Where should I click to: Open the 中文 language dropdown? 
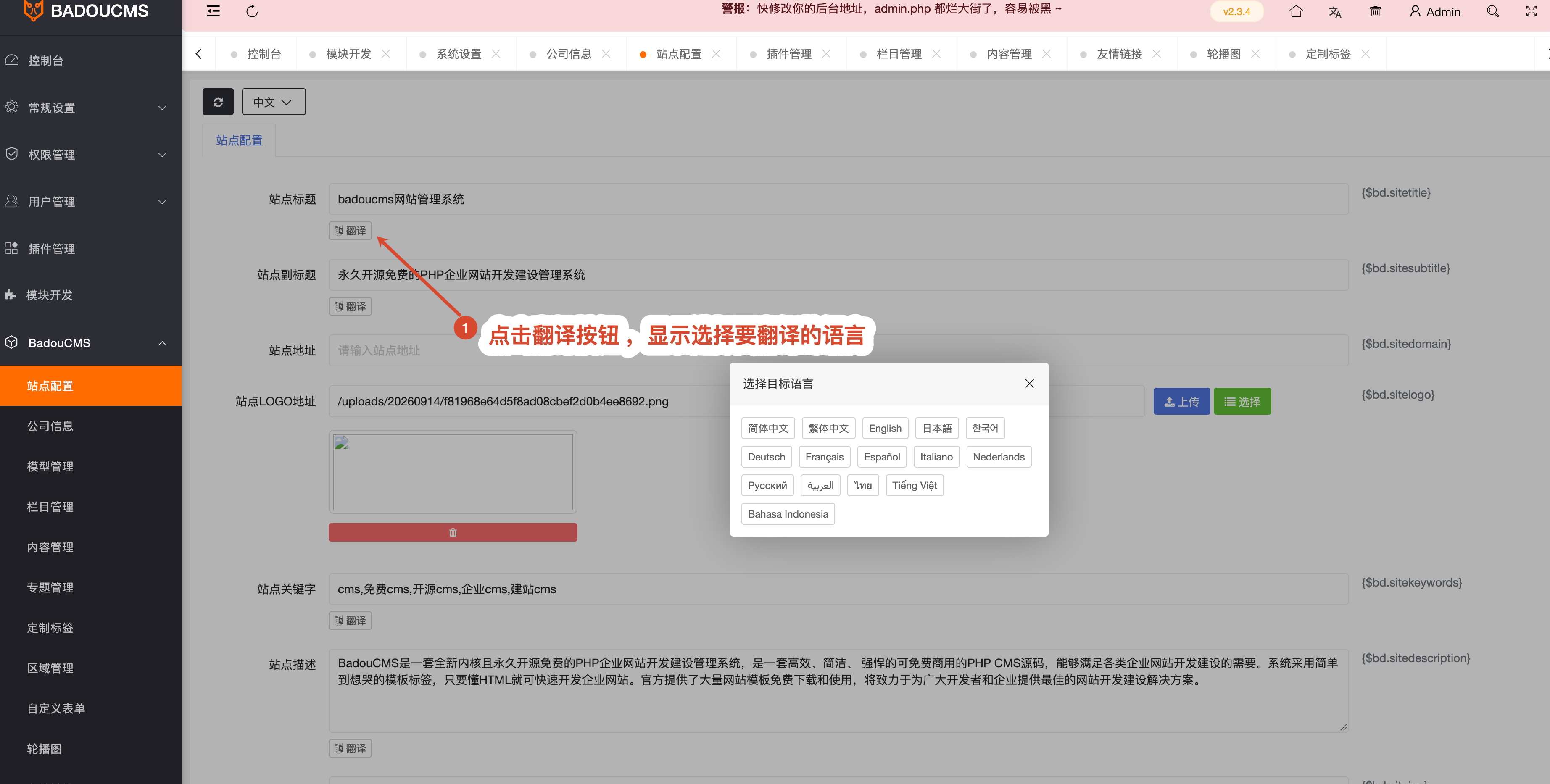point(274,102)
